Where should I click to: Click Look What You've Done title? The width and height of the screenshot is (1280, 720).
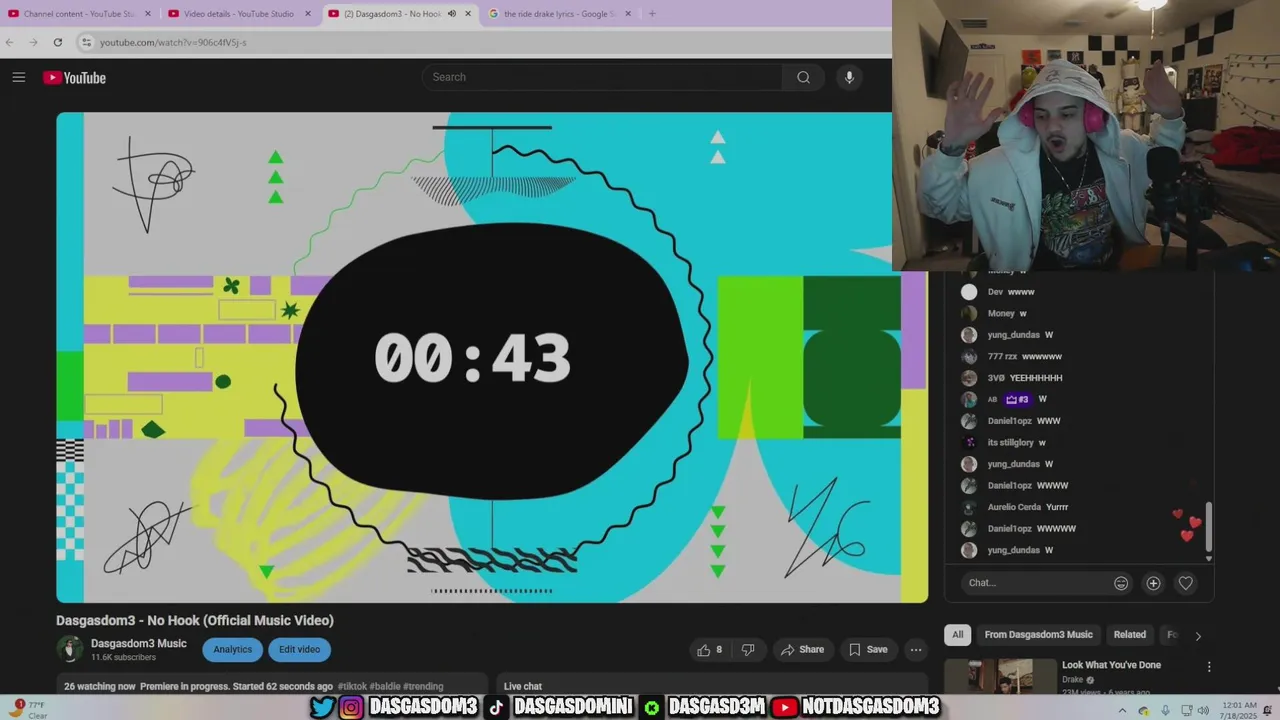pyautogui.click(x=1111, y=665)
